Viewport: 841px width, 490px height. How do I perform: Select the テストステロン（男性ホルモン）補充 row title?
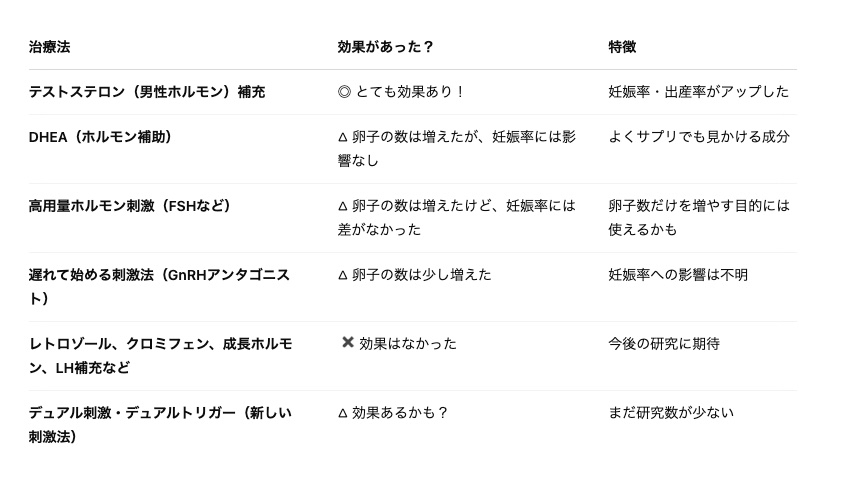click(147, 92)
